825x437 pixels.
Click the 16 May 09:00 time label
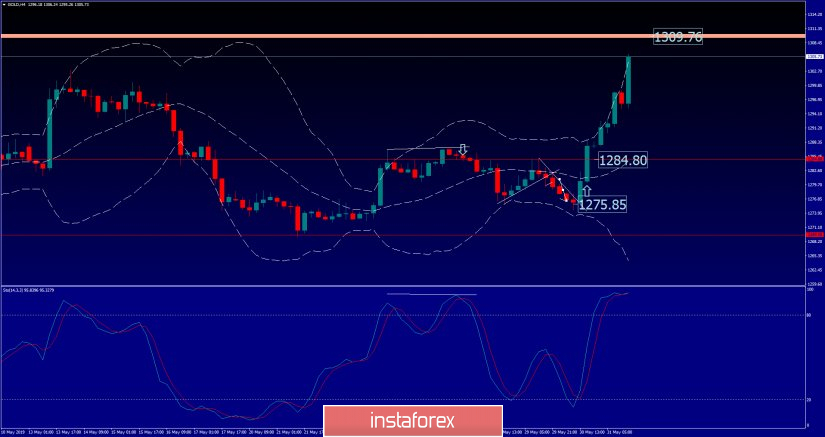[x=179, y=432]
